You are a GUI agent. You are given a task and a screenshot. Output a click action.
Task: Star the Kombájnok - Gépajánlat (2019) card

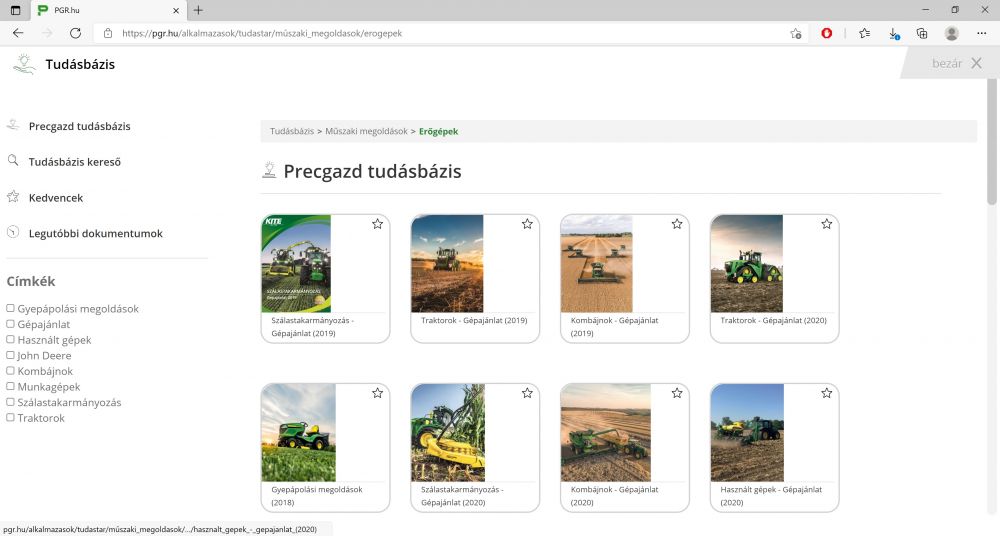point(677,224)
